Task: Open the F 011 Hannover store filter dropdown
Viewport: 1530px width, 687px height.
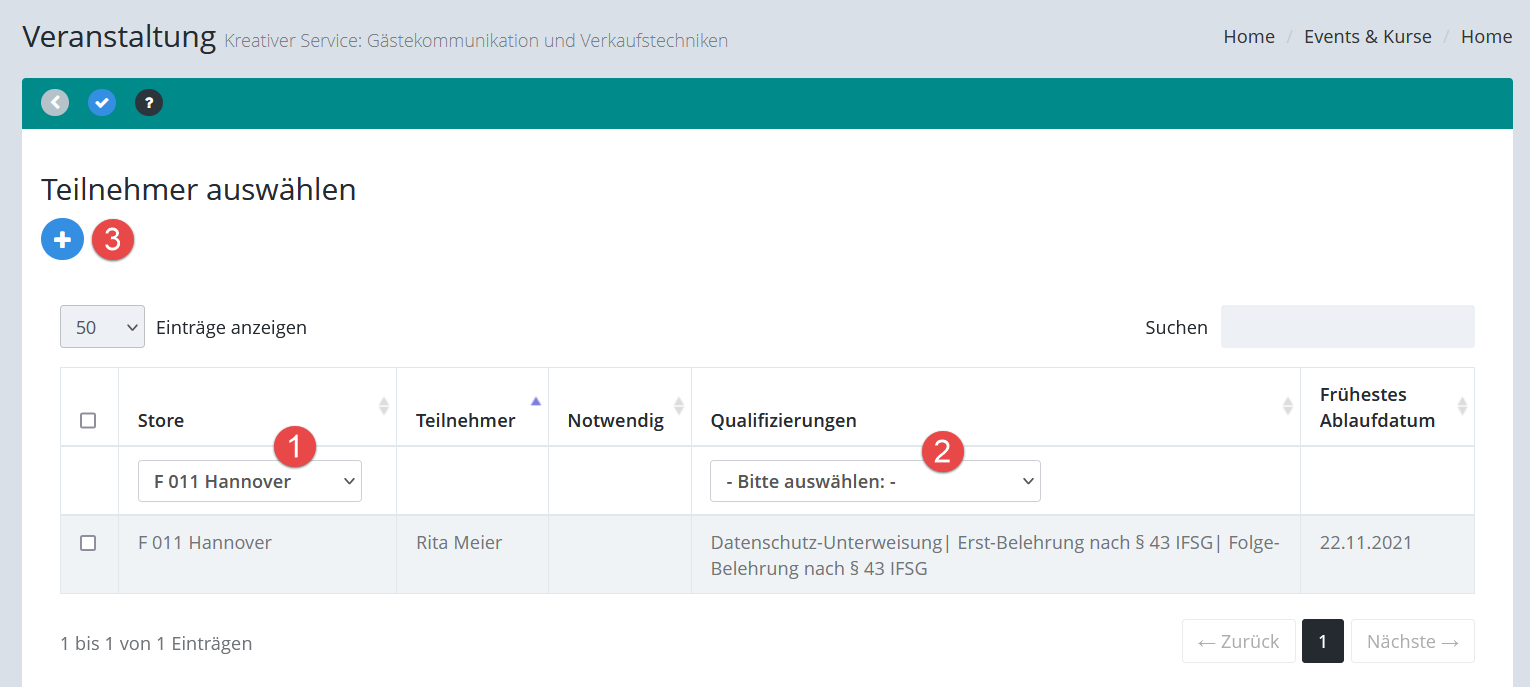Action: [250, 481]
